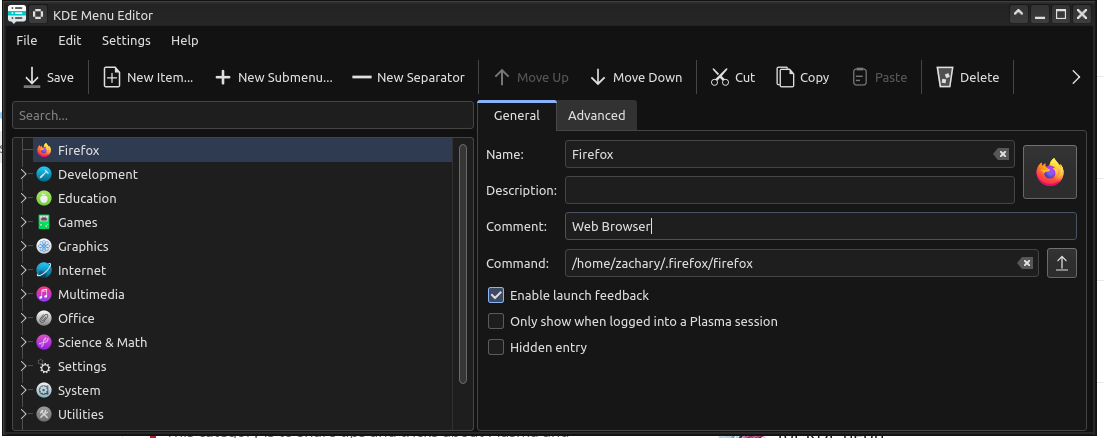Click New Item toolbar button
The image size is (1104, 438).
pos(148,77)
